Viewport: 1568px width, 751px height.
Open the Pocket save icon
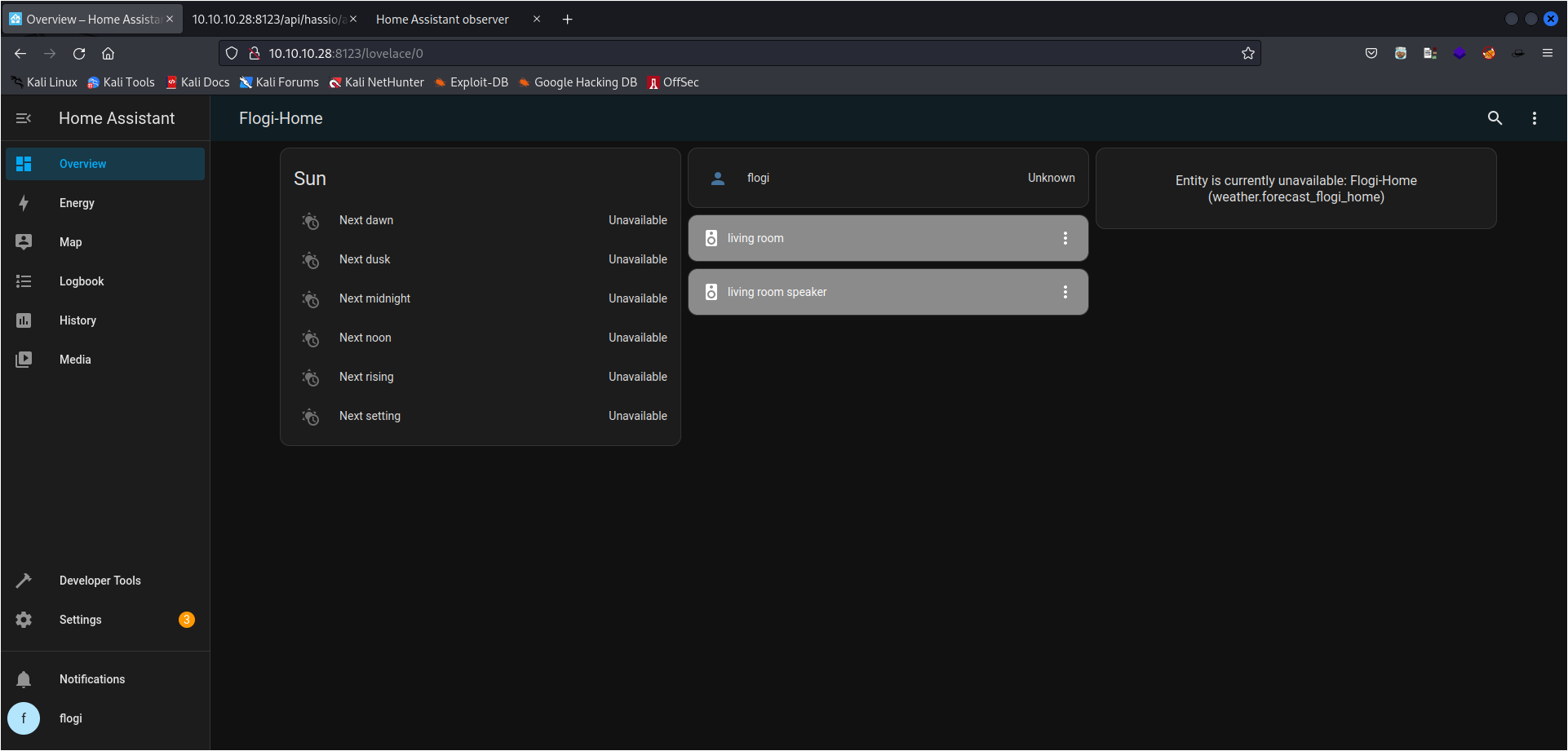[x=1371, y=53]
